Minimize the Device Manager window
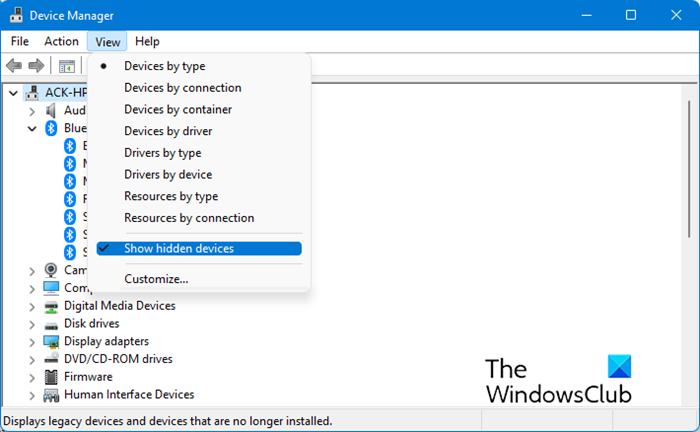 pos(587,15)
